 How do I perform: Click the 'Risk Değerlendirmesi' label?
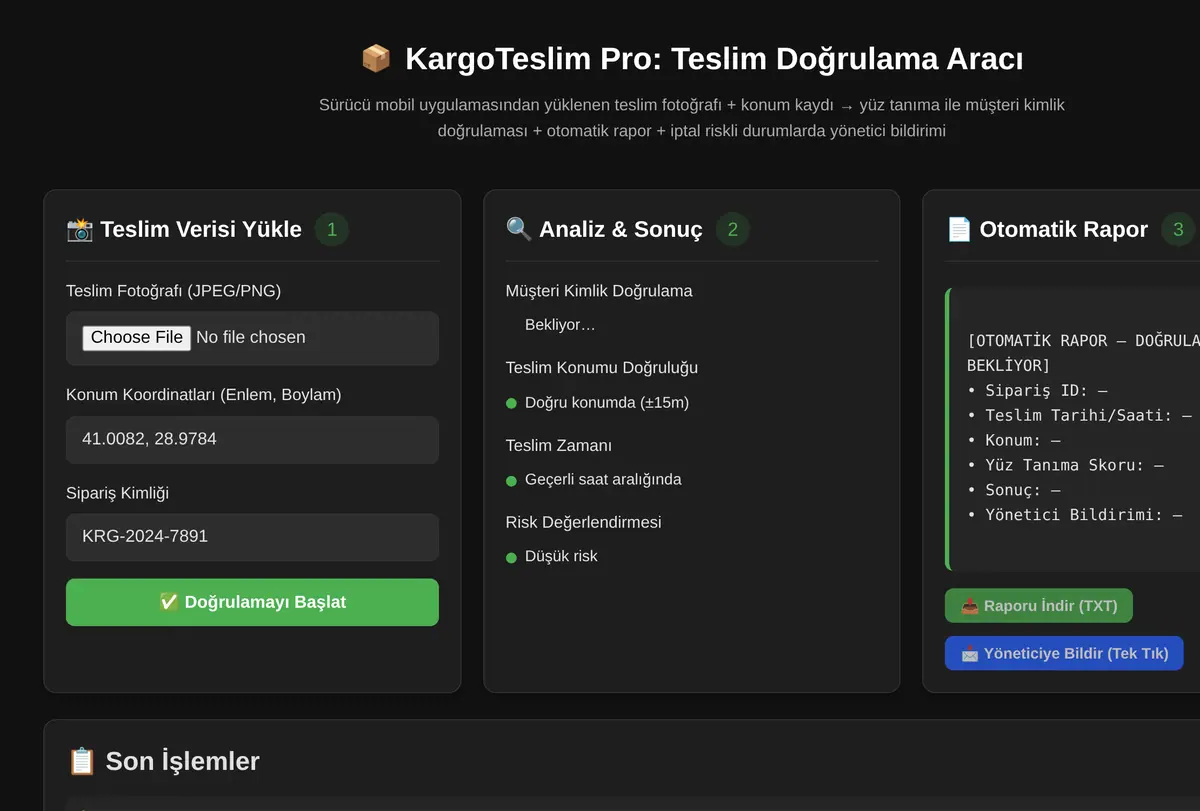click(584, 522)
